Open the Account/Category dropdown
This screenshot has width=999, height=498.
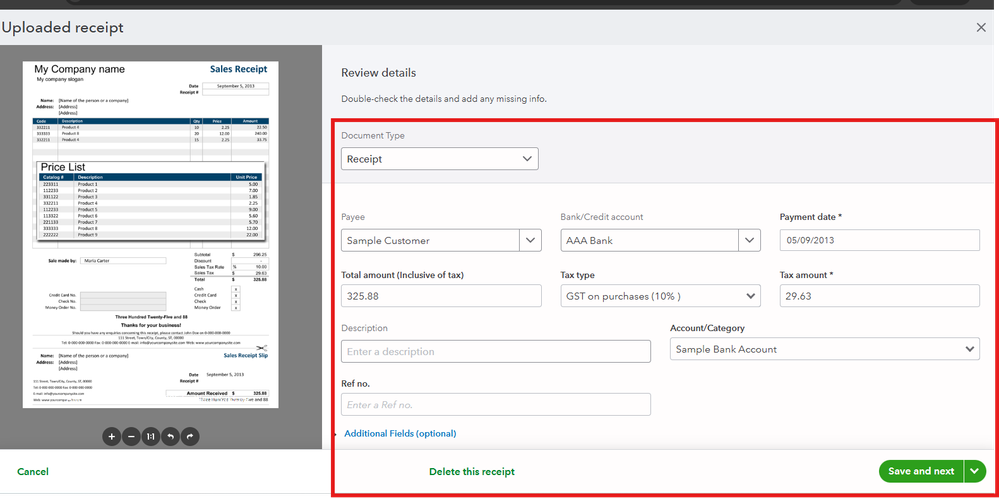pyautogui.click(x=824, y=350)
